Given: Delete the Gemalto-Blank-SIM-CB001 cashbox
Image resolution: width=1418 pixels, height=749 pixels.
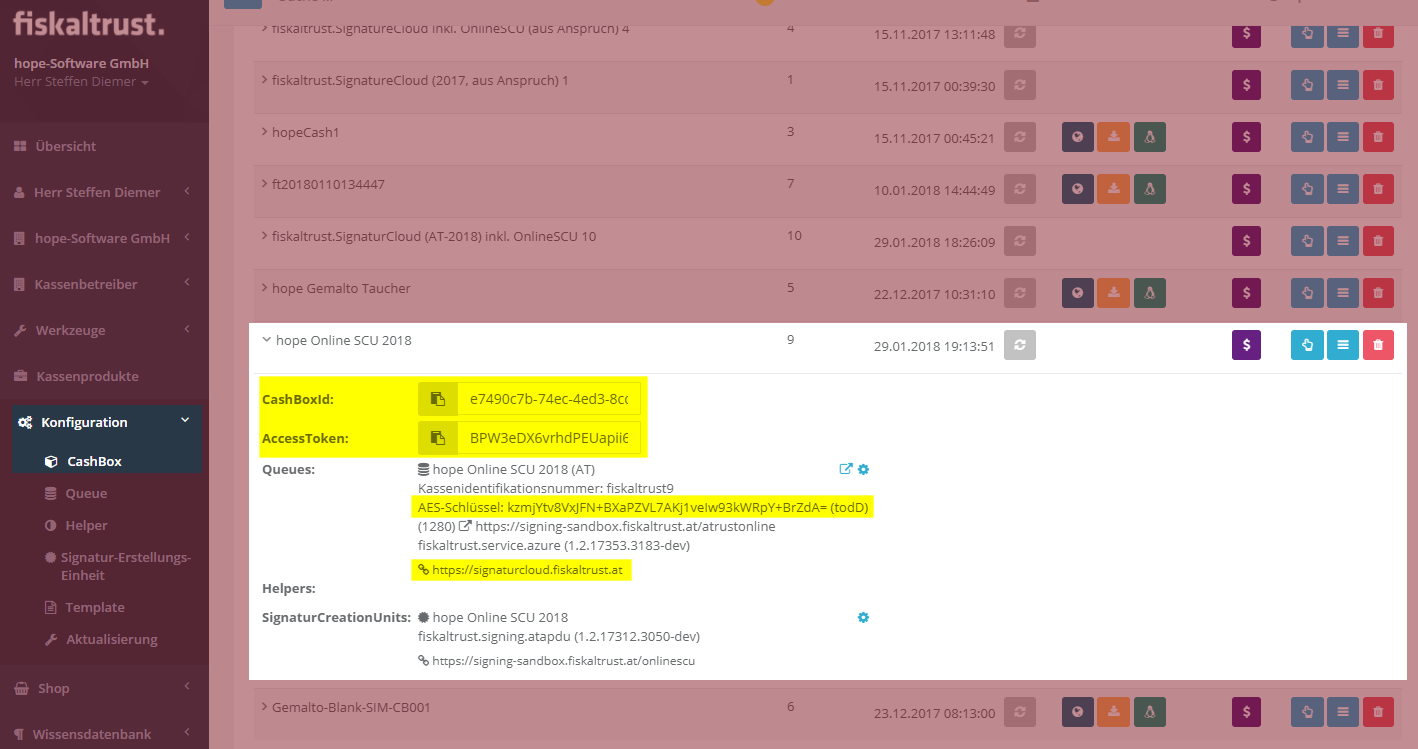Looking at the screenshot, I should 1378,712.
